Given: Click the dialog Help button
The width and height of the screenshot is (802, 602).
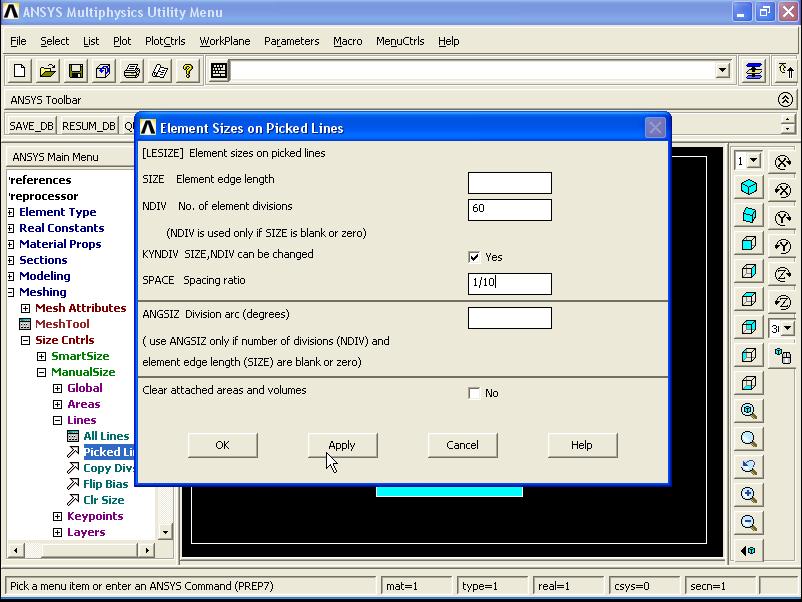Looking at the screenshot, I should pos(582,445).
